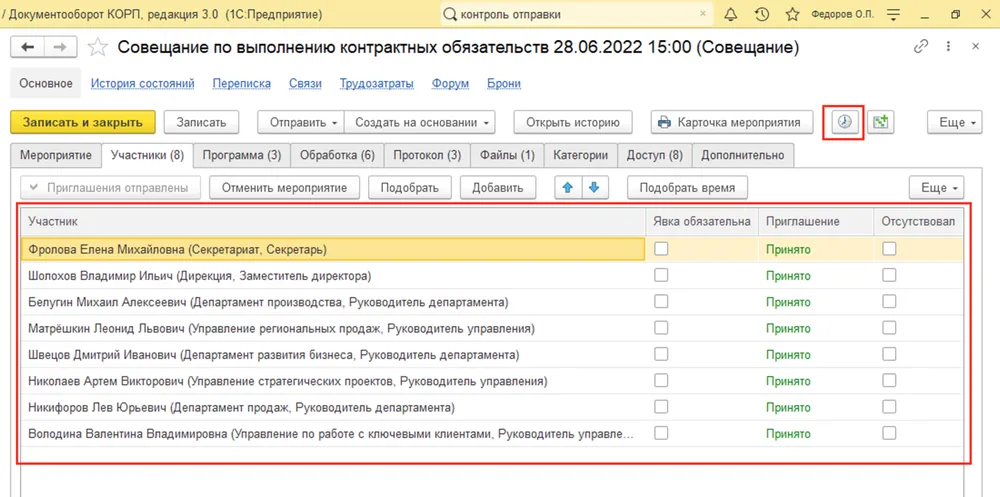Add this meeting to favorites star
The height and width of the screenshot is (497, 1000).
tap(98, 47)
